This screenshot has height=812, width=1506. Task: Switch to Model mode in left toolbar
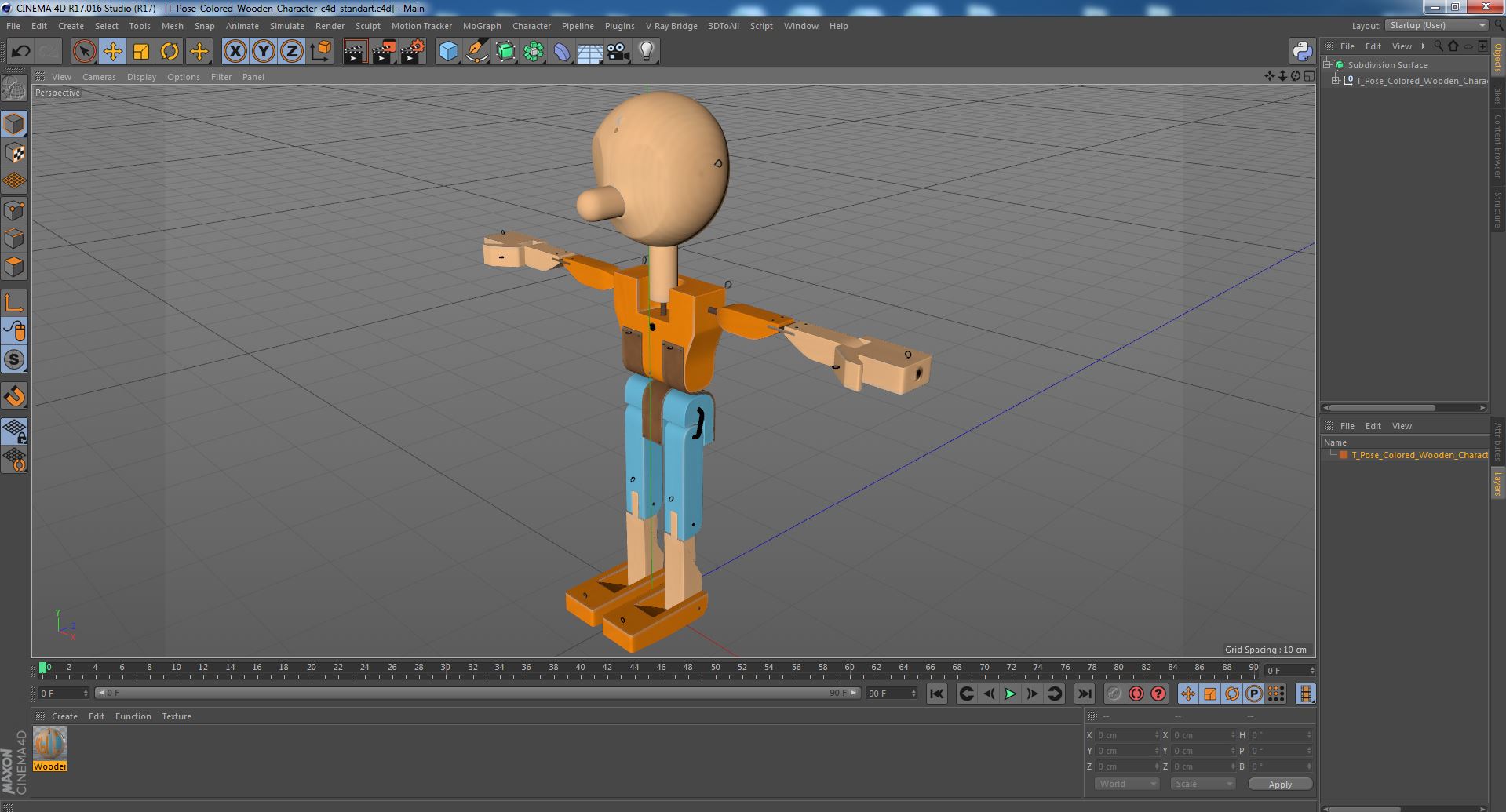click(x=14, y=124)
